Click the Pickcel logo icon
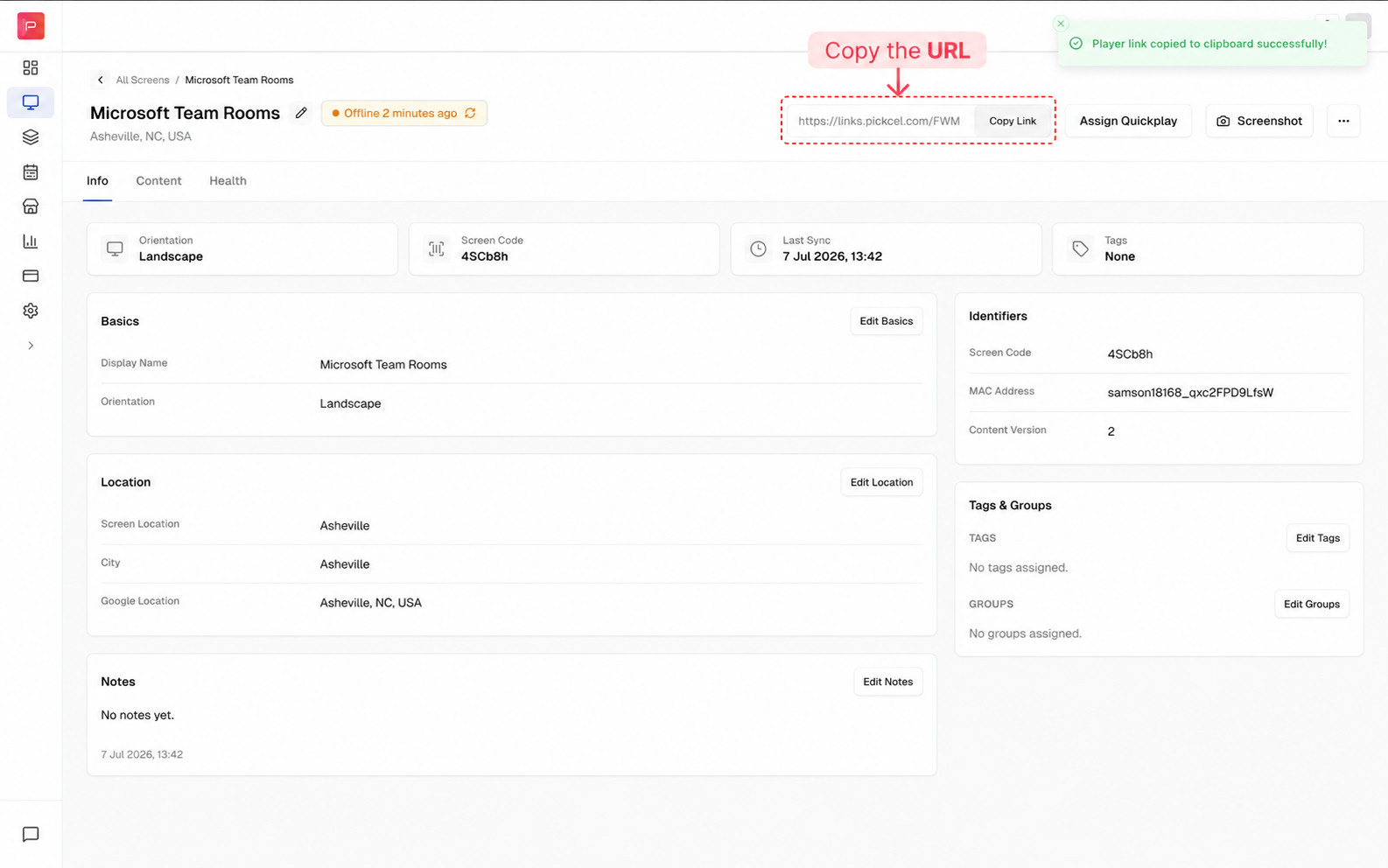1388x868 pixels. point(31,26)
